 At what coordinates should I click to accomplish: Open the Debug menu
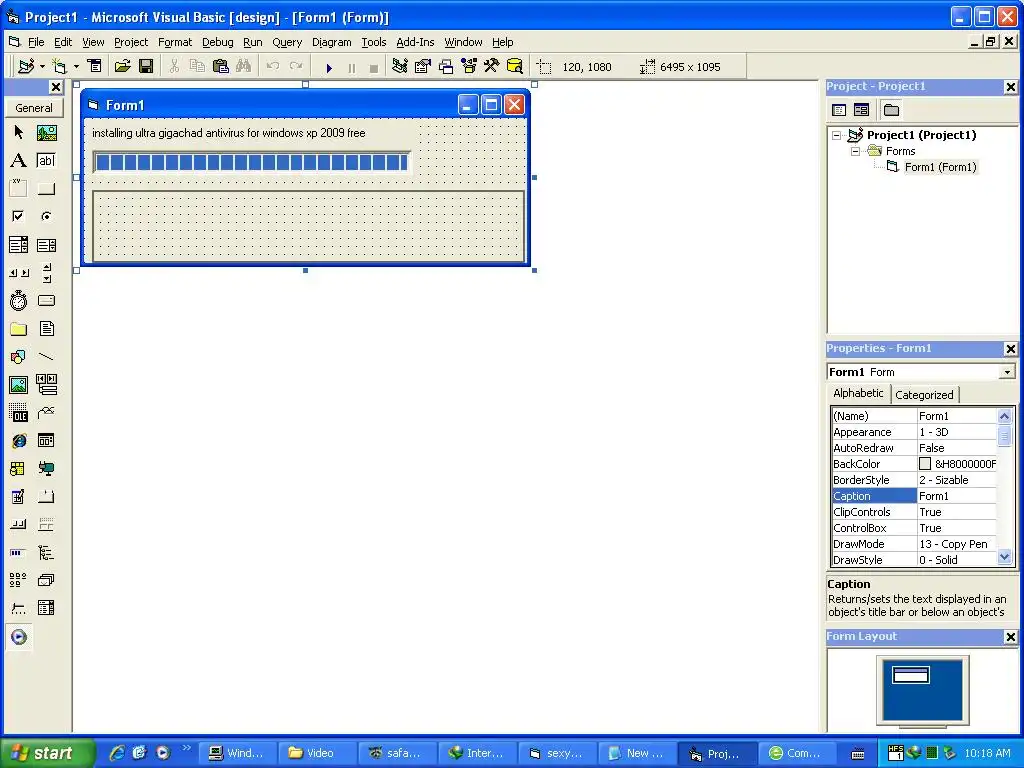click(x=217, y=42)
